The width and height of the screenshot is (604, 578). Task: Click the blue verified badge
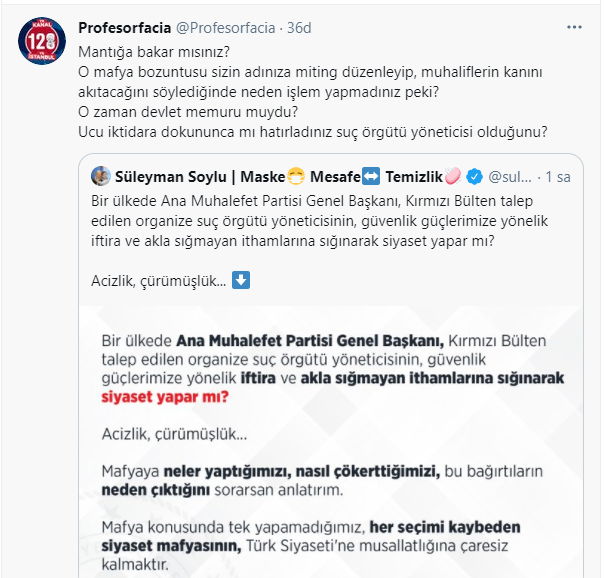click(x=473, y=177)
